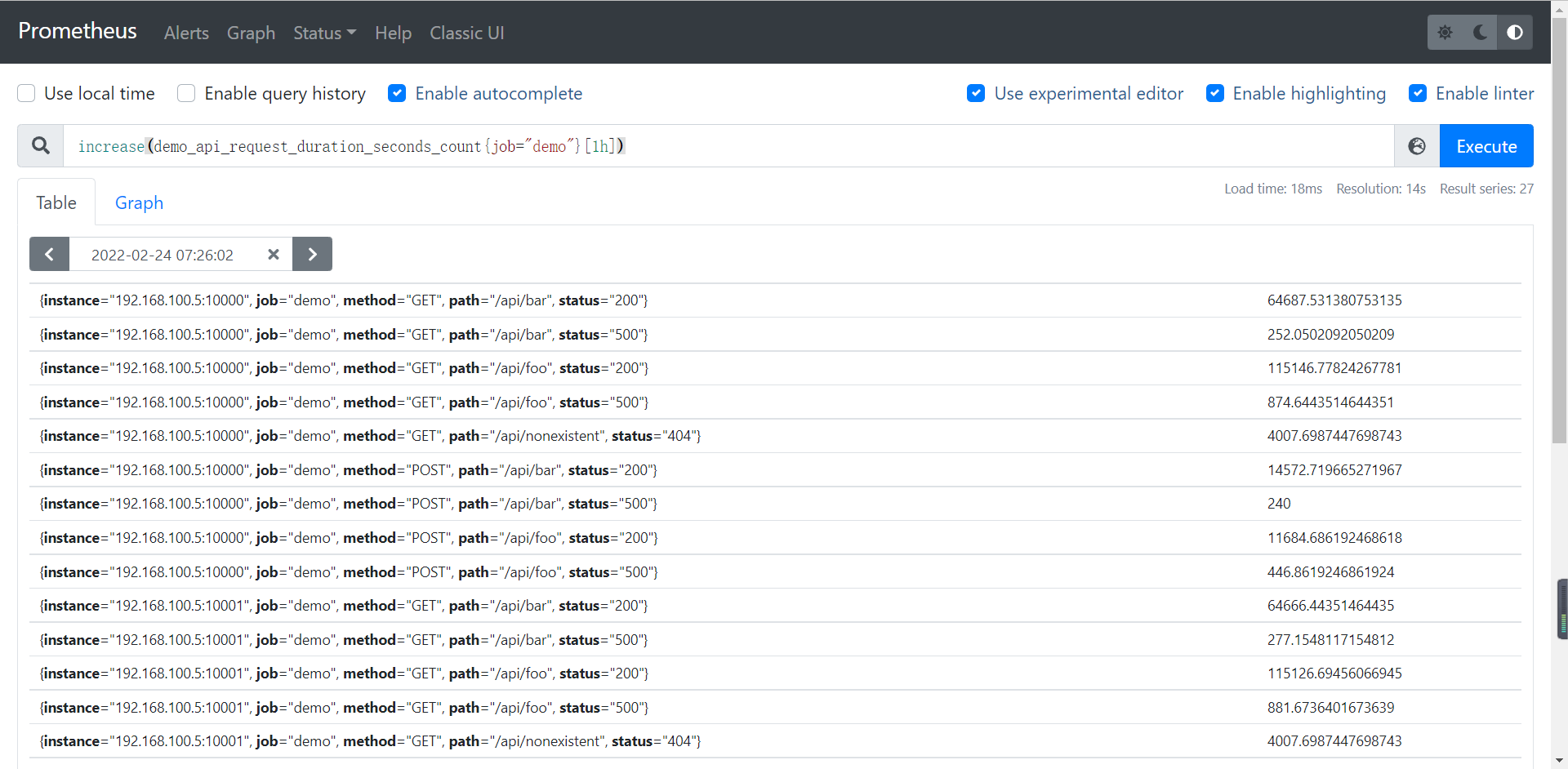
Task: Click the Resolution: 14s text
Action: [1381, 189]
